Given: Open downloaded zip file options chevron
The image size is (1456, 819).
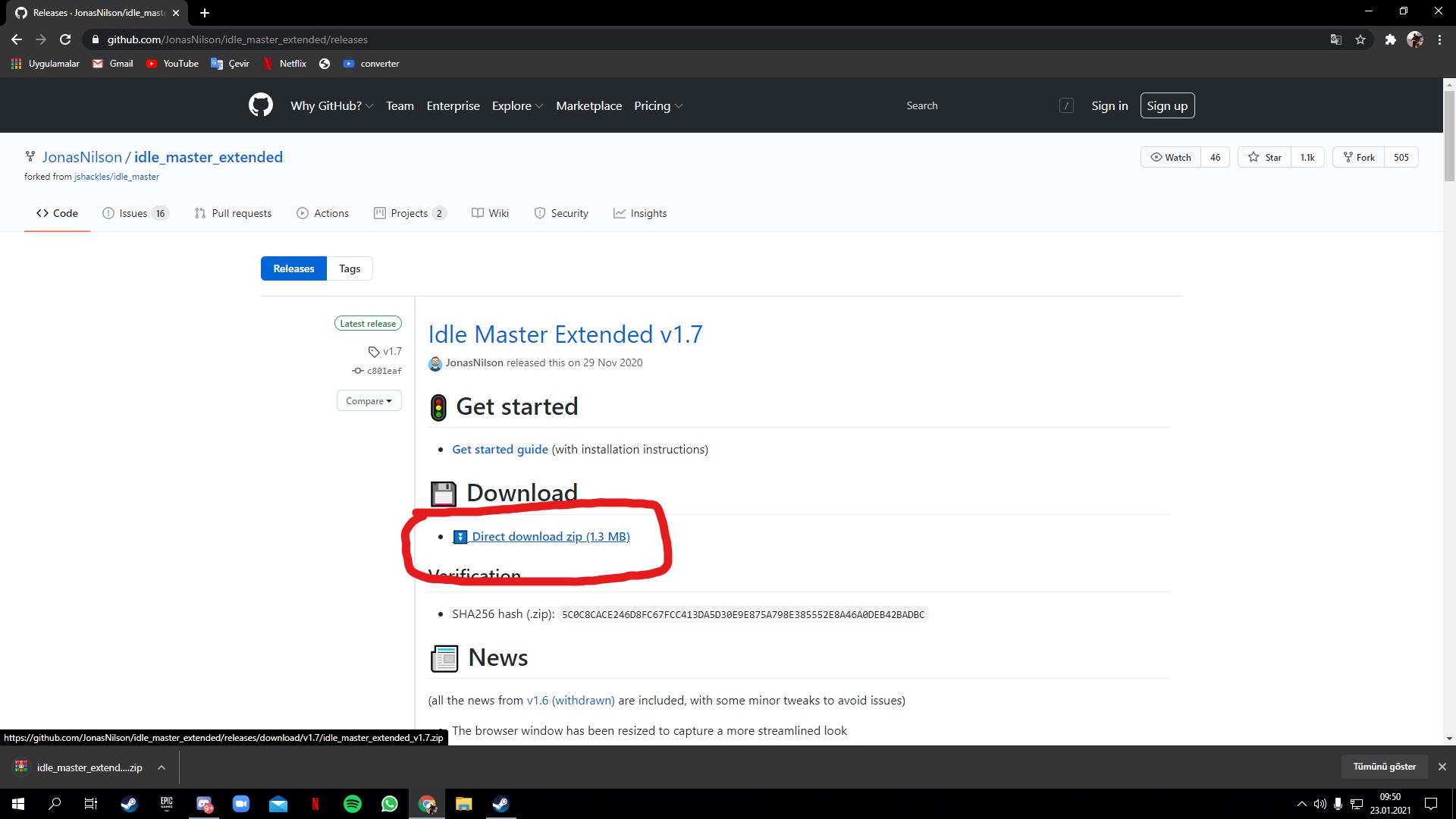Looking at the screenshot, I should 162,767.
